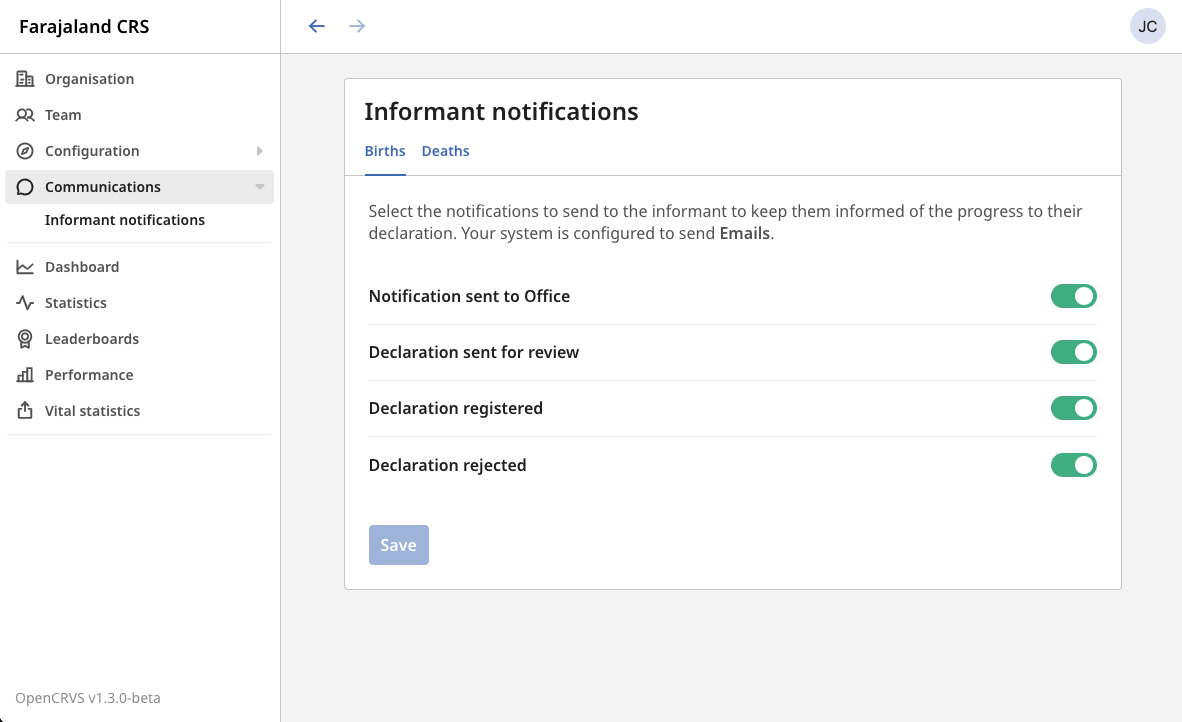Click the Organisation building icon
Viewport: 1182px width, 722px height.
pos(25,79)
